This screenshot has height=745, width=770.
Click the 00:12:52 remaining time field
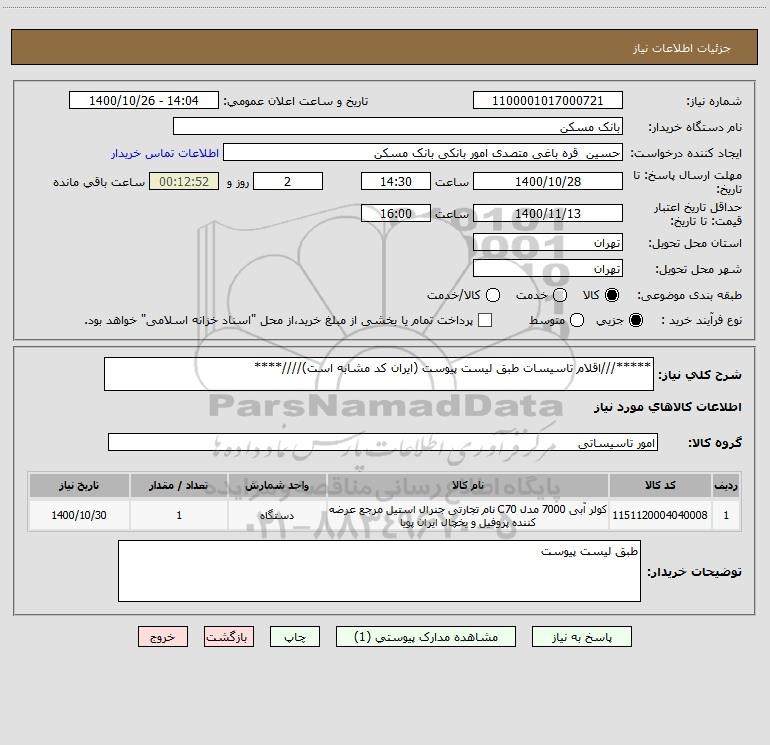[184, 181]
